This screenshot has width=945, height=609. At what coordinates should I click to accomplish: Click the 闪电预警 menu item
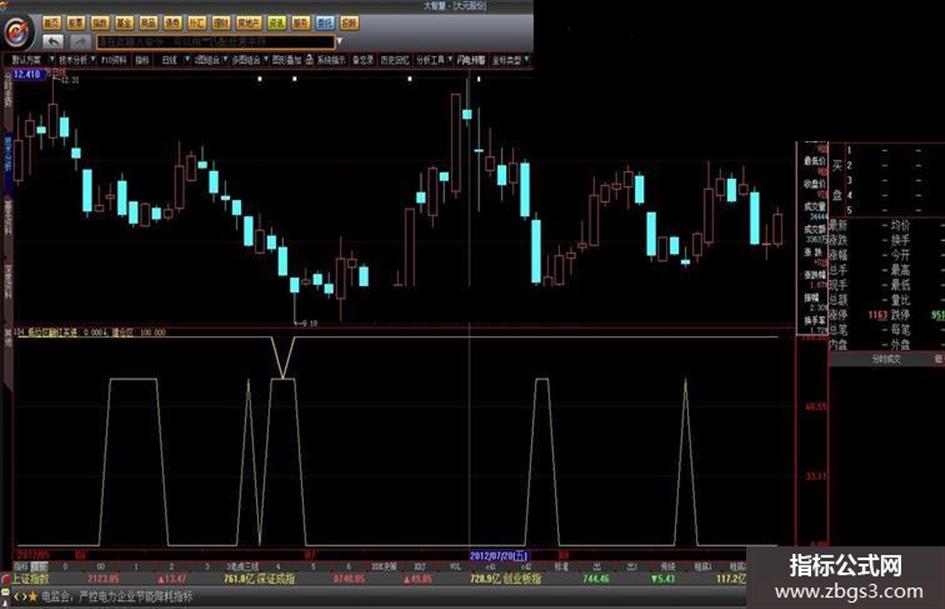coord(471,60)
